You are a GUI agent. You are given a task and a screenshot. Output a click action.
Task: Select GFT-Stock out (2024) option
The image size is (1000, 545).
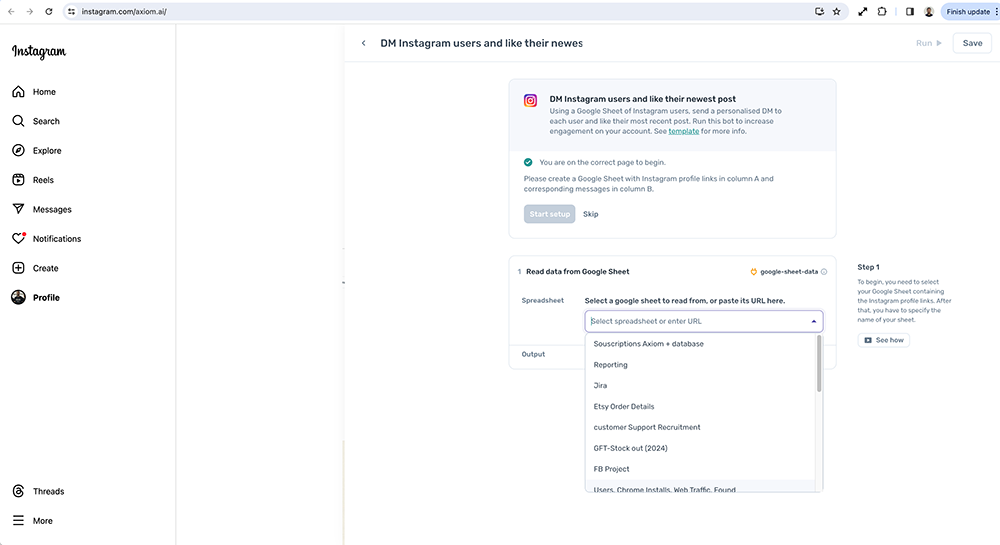pyautogui.click(x=700, y=448)
